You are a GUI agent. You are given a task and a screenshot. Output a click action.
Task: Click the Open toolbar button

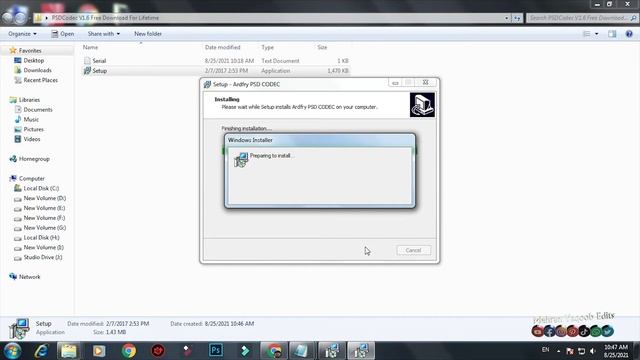point(63,33)
